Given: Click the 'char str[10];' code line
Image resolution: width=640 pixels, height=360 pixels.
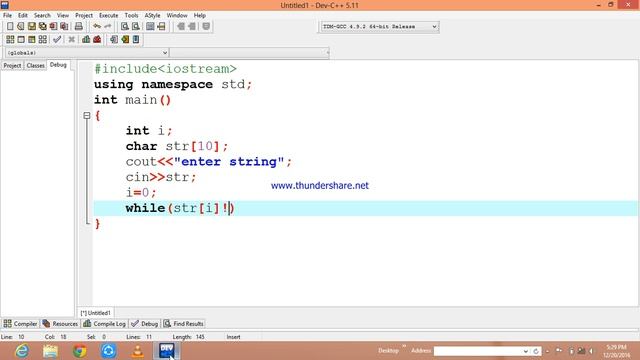Looking at the screenshot, I should [177, 146].
